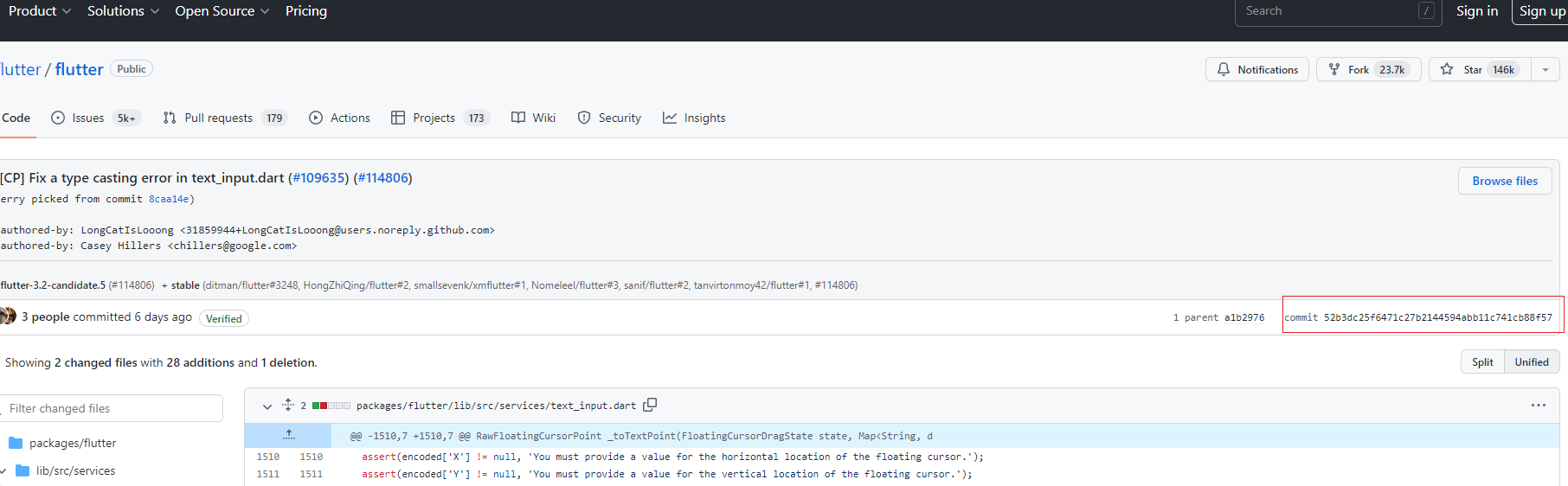The image size is (1568, 486).
Task: Select packages/flutter folder in file tree
Action: [x=73, y=443]
